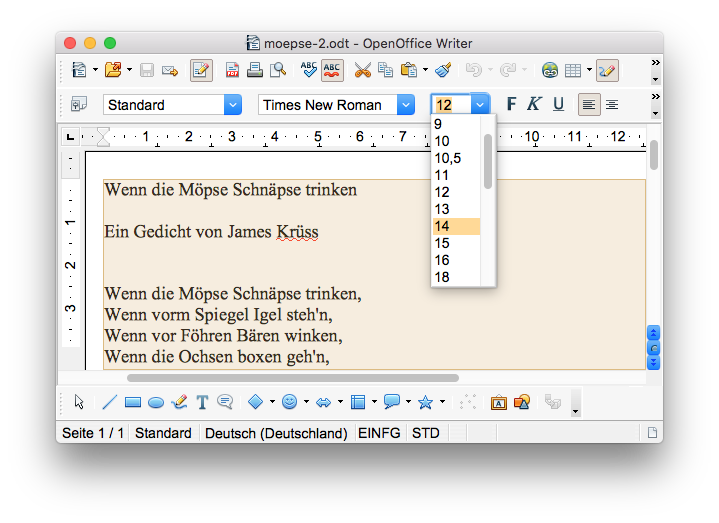Viewport: 719px width, 523px height.
Task: Select the Callouts speech bubble tool
Action: click(225, 402)
